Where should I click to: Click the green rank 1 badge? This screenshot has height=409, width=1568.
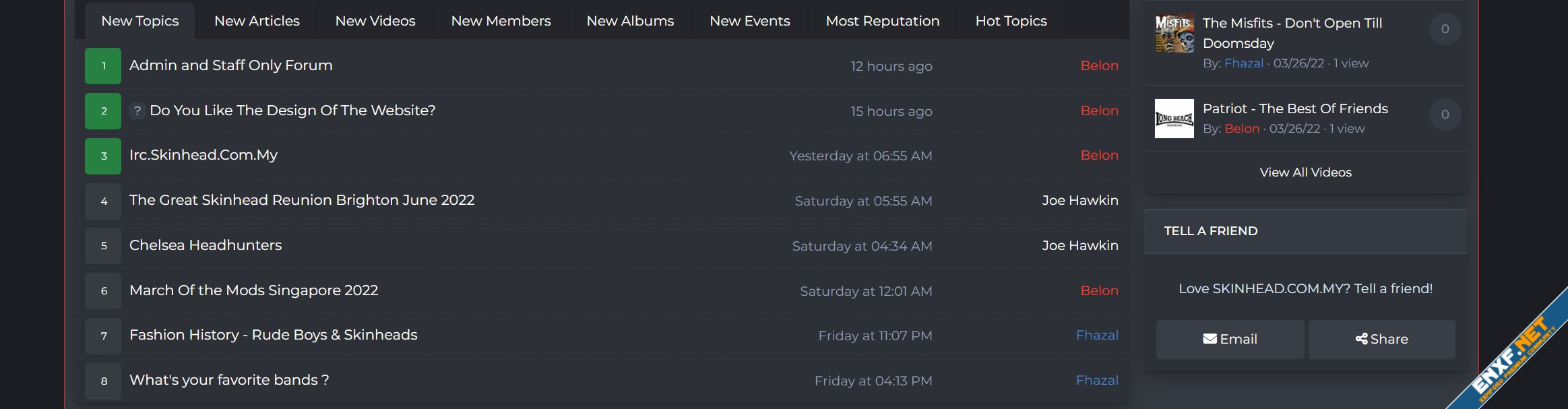103,66
